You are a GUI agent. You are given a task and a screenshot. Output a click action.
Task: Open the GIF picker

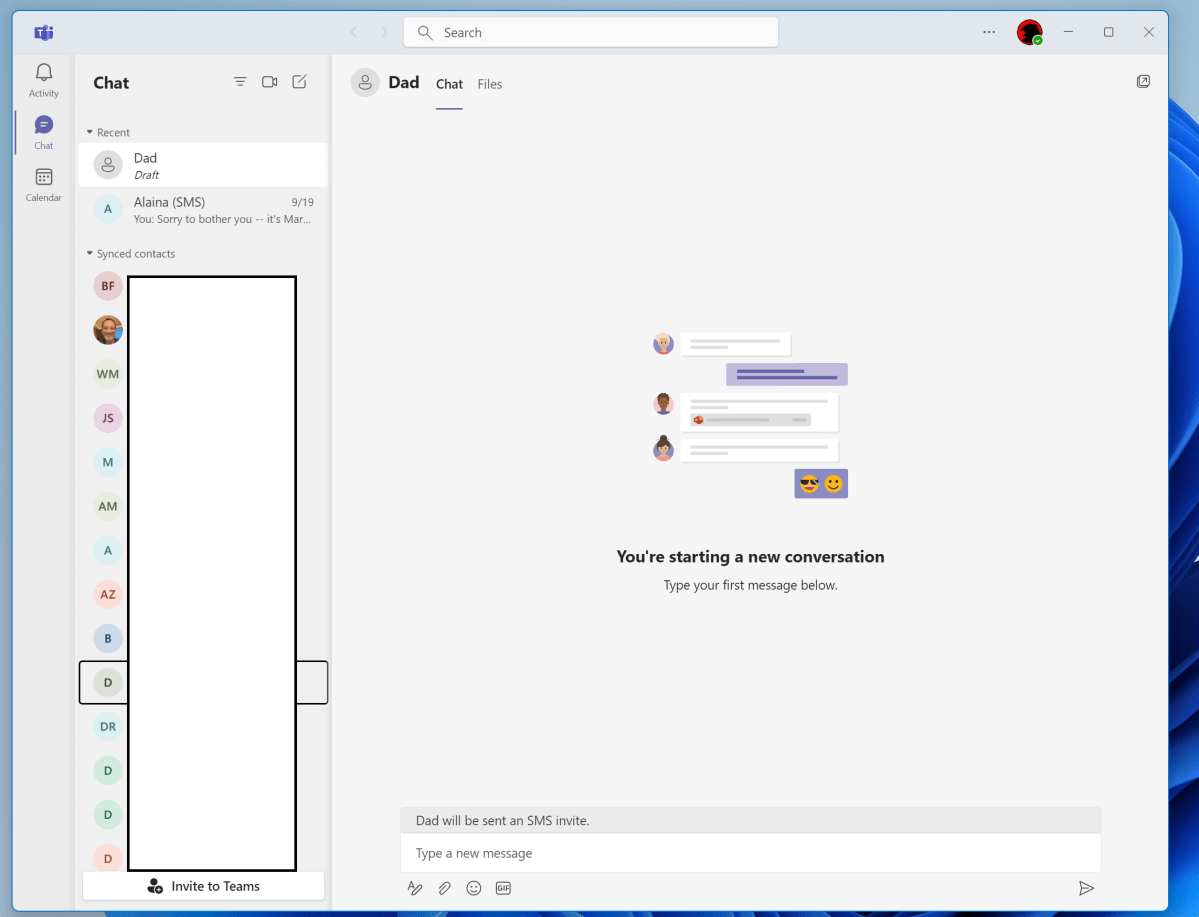pos(503,888)
